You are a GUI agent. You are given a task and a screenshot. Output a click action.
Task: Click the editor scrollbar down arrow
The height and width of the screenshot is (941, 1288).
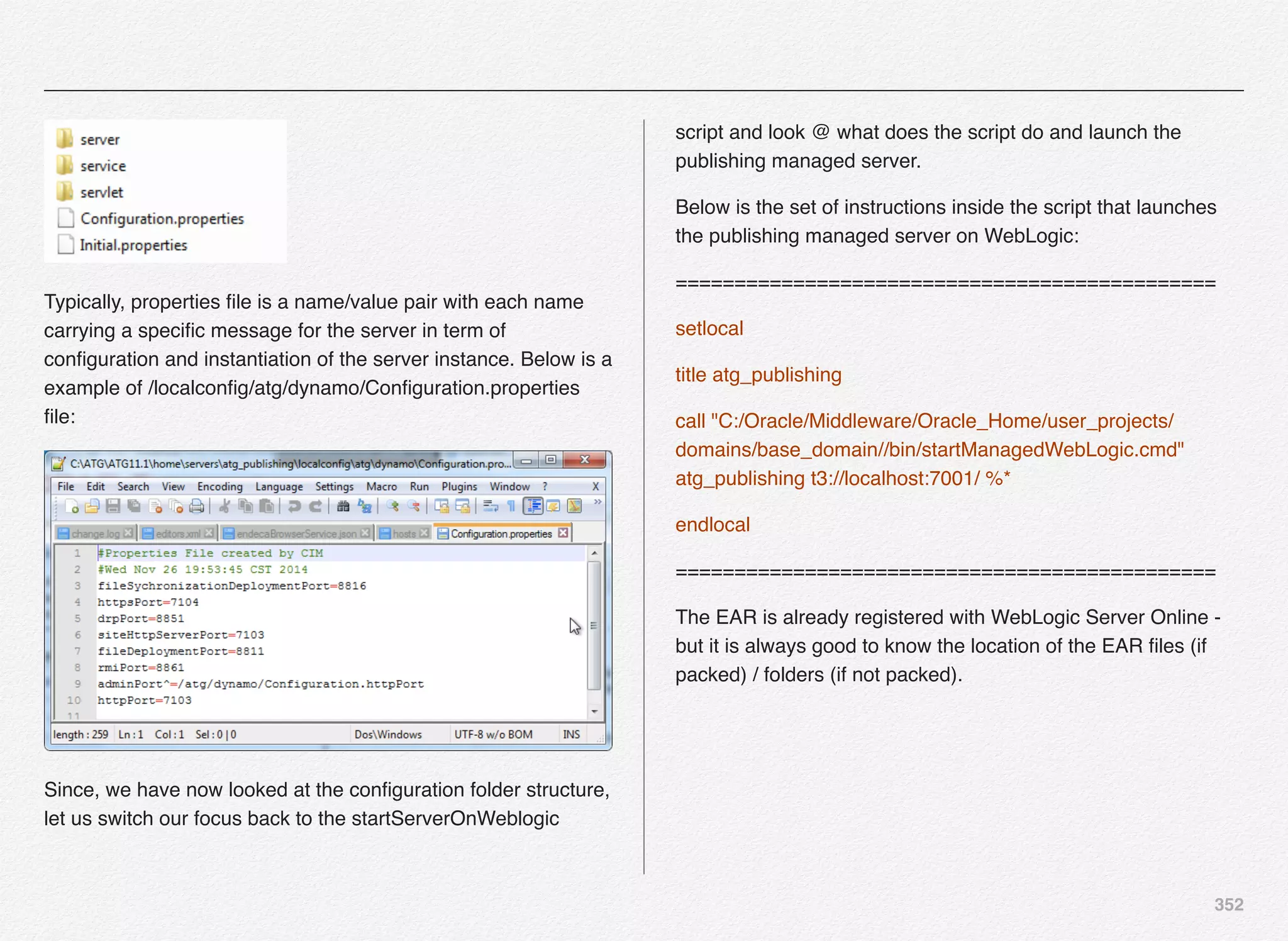click(594, 711)
